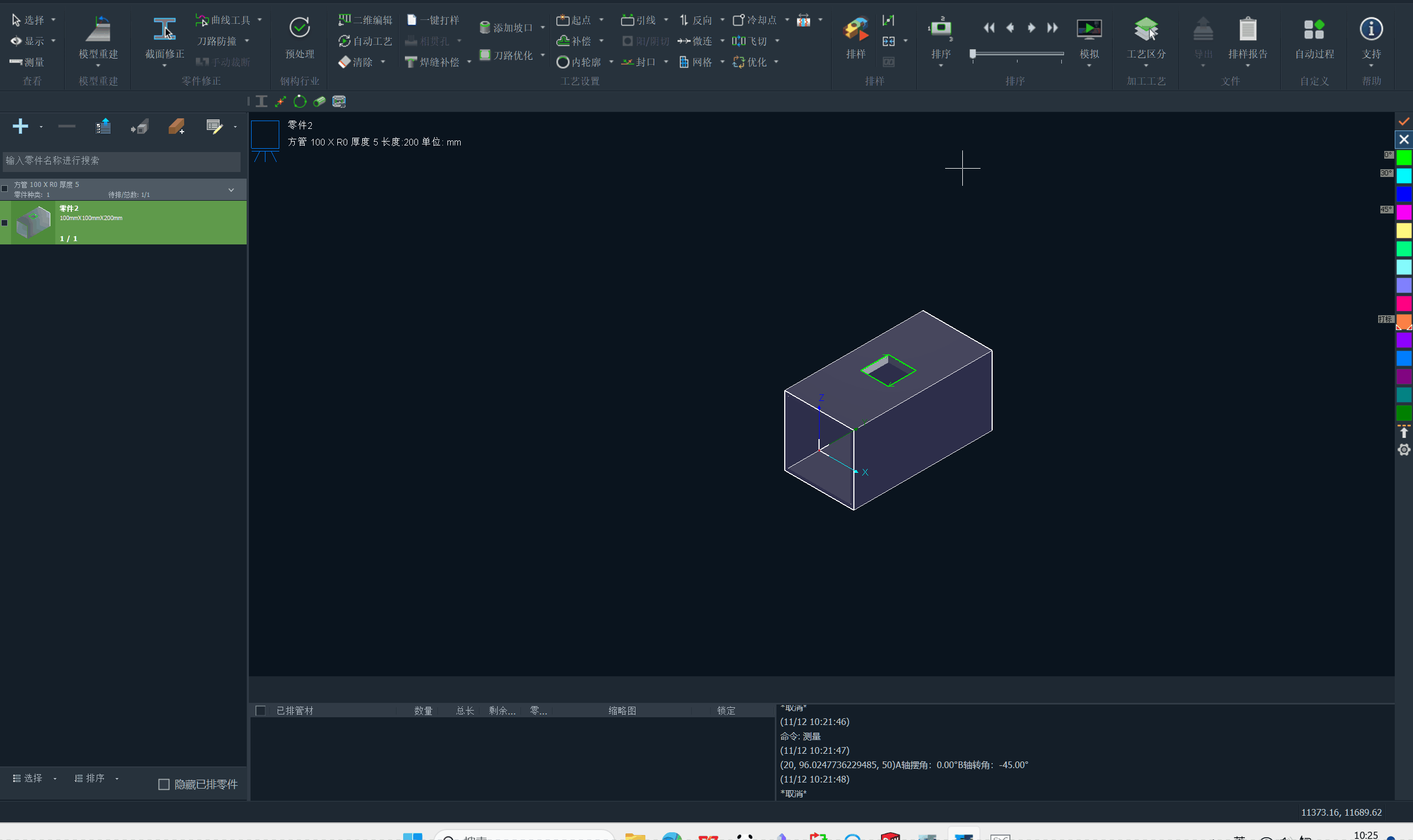1413x840 pixels.
Task: Select 自动工艺 ribbon command
Action: (365, 41)
